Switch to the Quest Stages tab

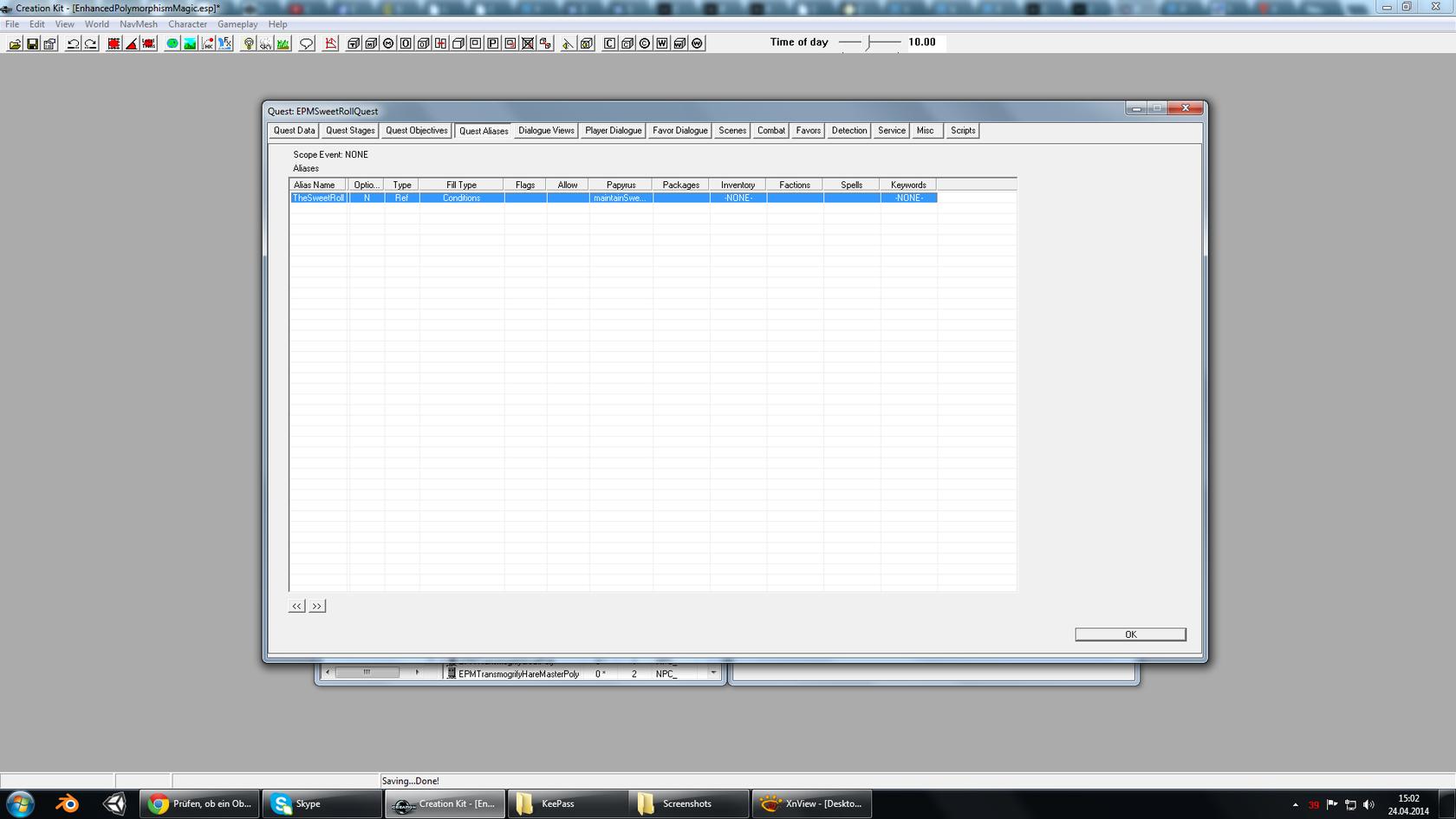pyautogui.click(x=350, y=131)
